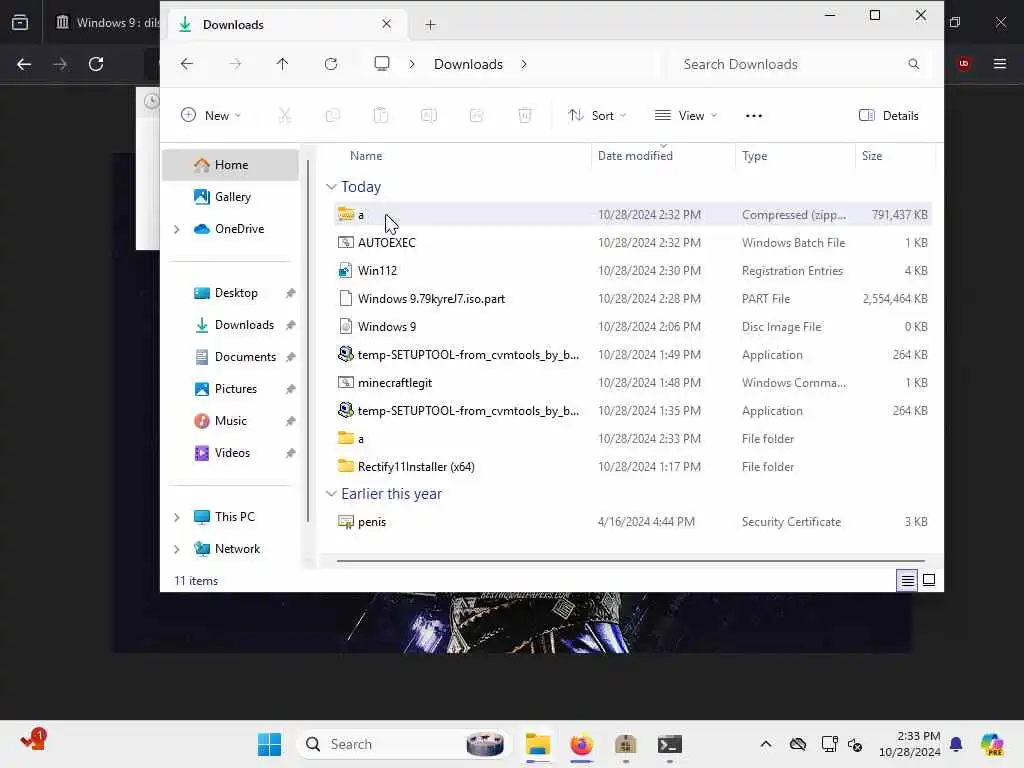
Task: Click the File Explorer taskbar icon
Action: [x=537, y=744]
